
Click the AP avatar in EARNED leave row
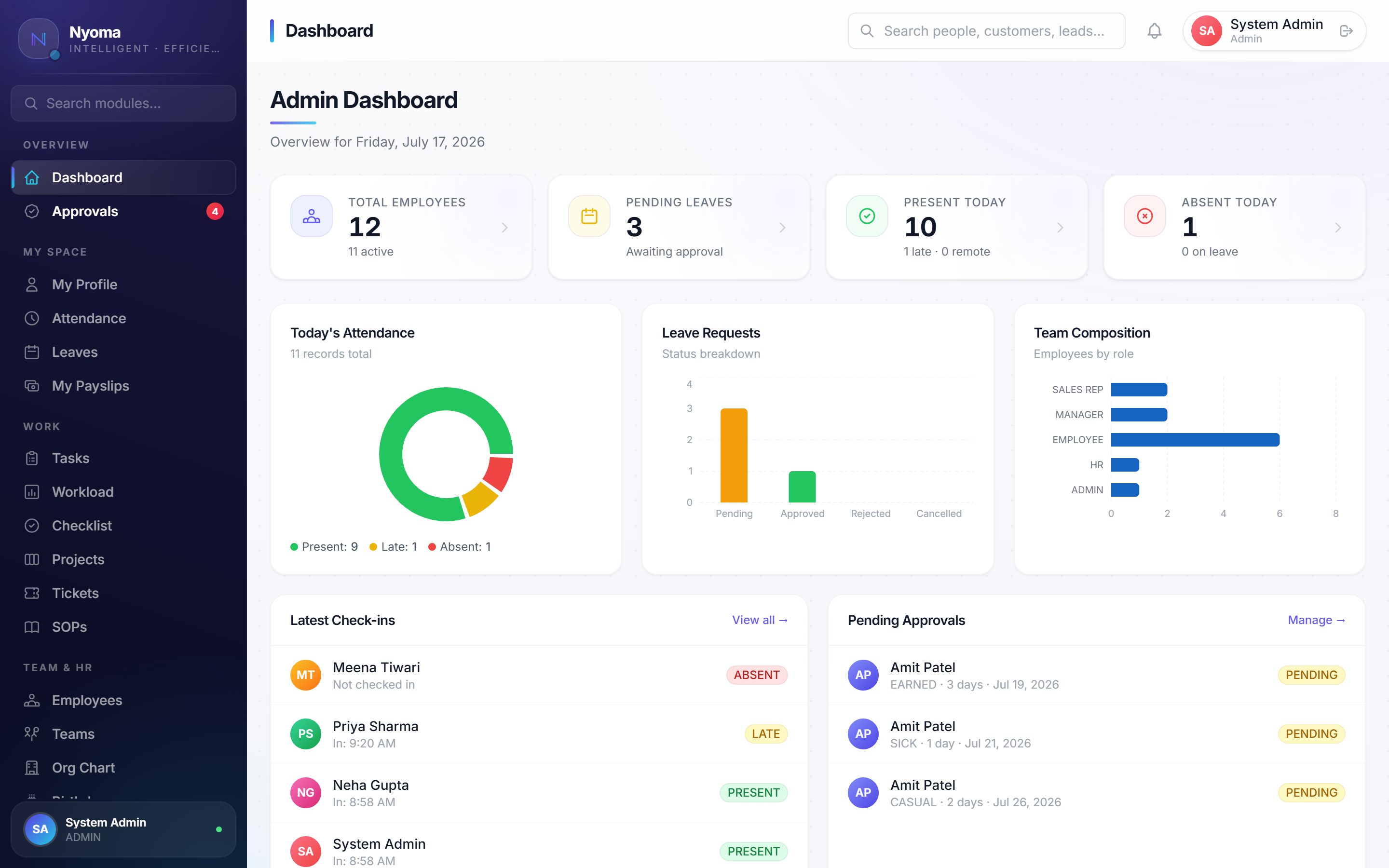(863, 675)
